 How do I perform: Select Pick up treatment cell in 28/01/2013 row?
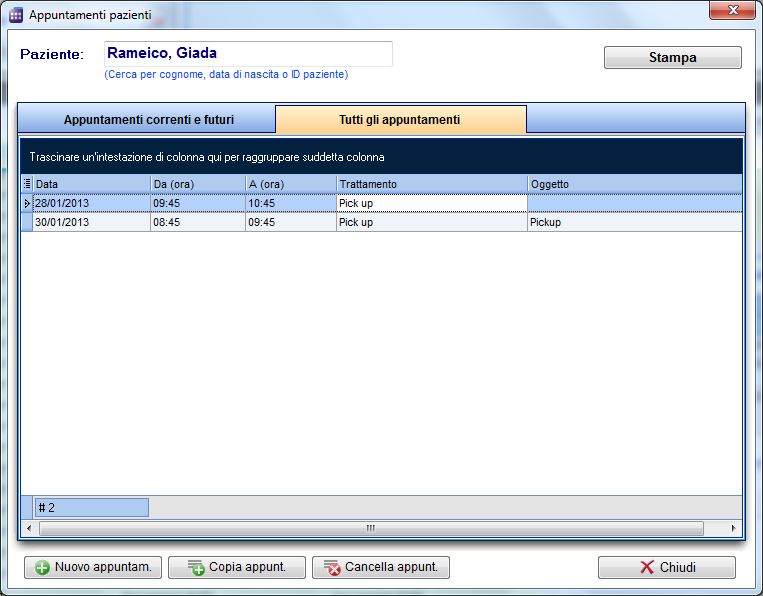(x=432, y=203)
